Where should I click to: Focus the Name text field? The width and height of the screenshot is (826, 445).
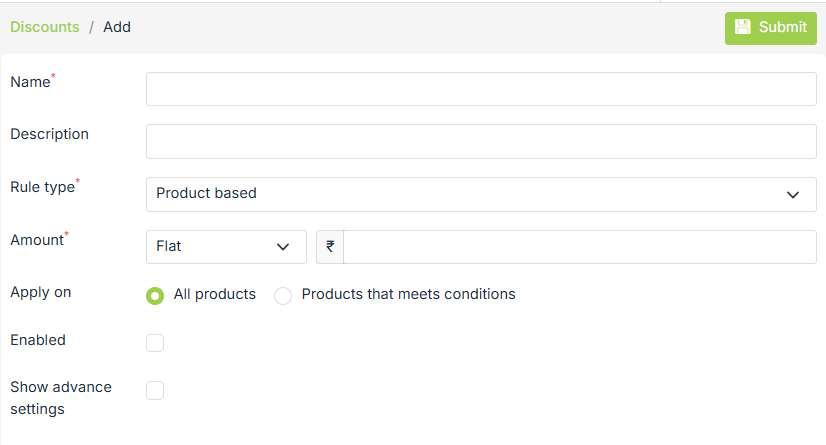tap(480, 89)
